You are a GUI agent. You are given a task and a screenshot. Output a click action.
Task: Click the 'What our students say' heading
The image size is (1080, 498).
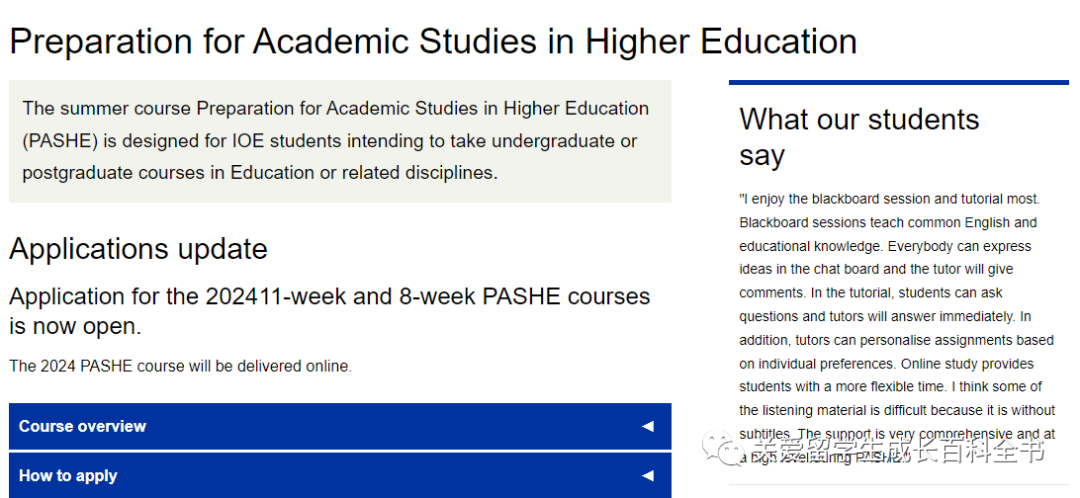click(x=859, y=137)
